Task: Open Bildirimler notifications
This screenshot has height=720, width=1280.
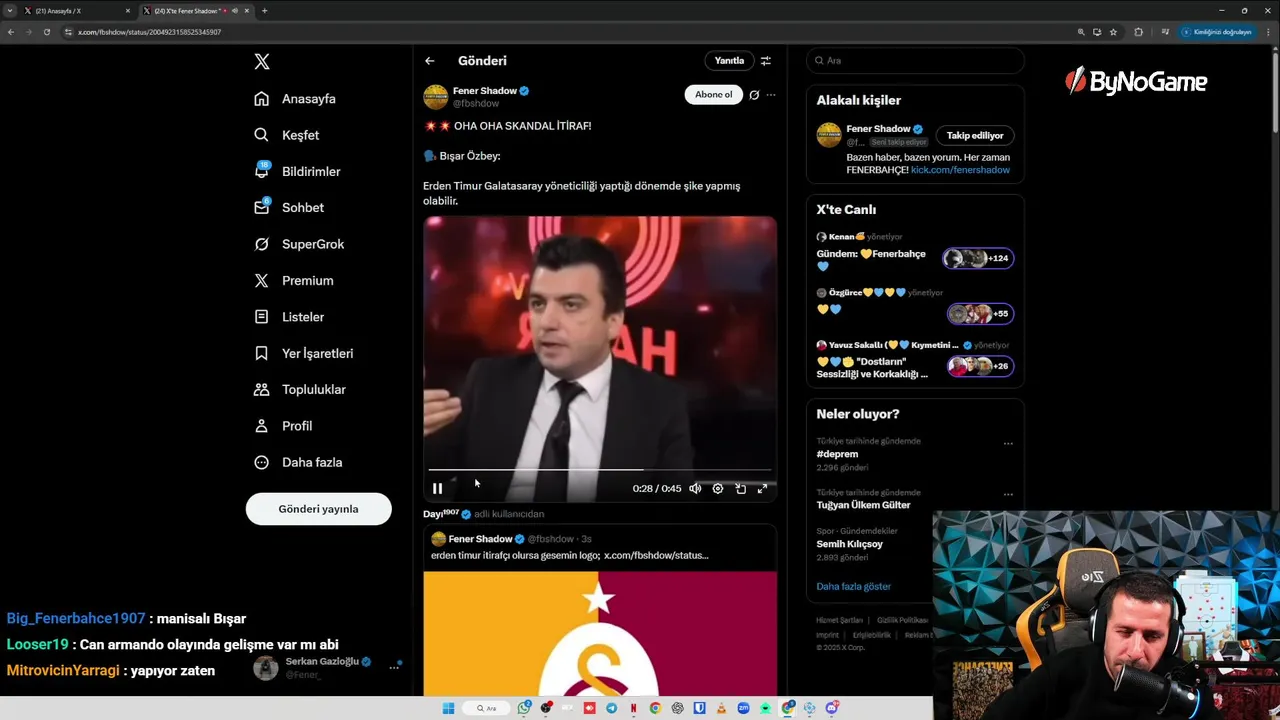Action: [297, 171]
